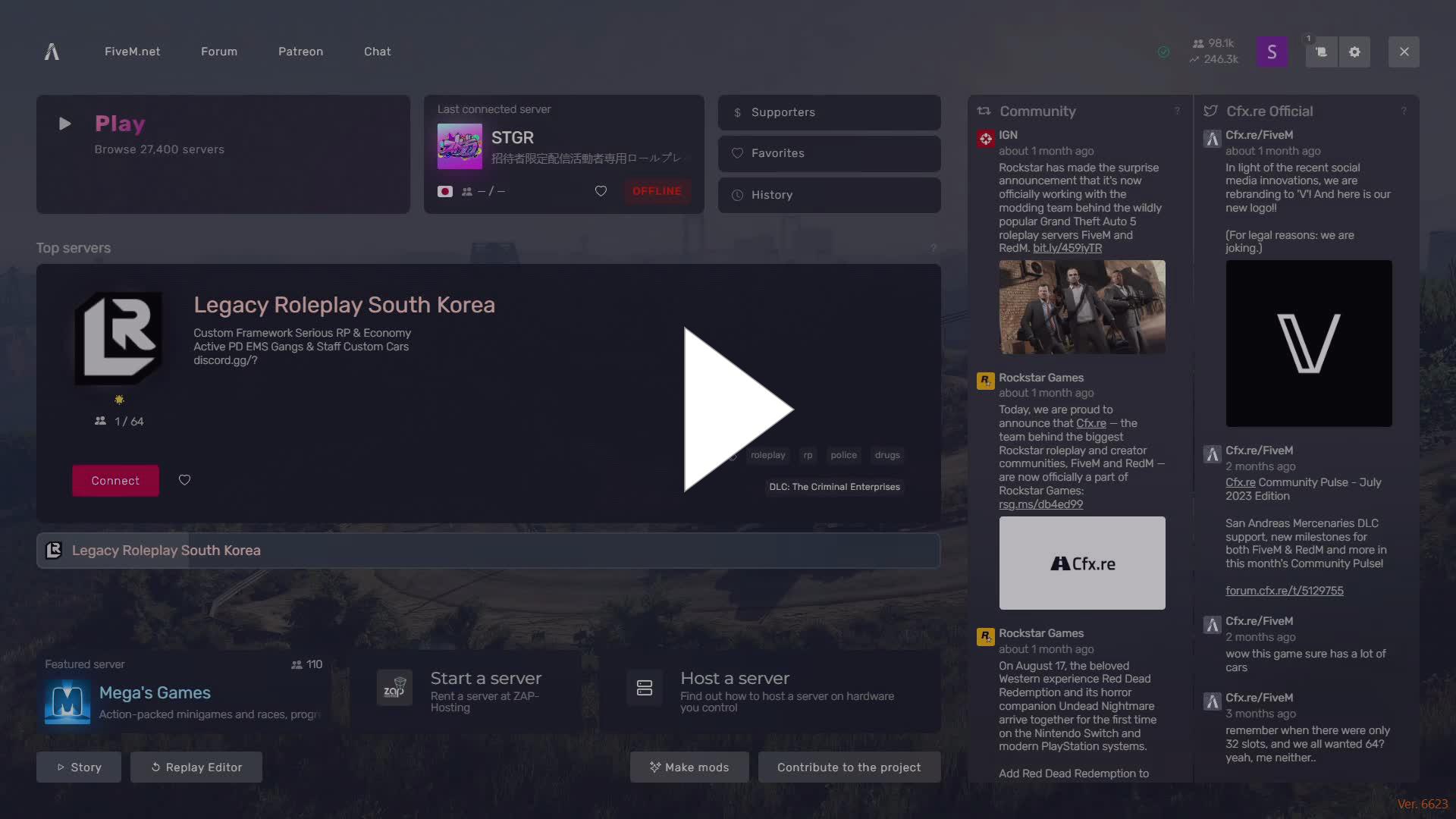
Task: Select the Make mods wand icon
Action: click(x=655, y=767)
